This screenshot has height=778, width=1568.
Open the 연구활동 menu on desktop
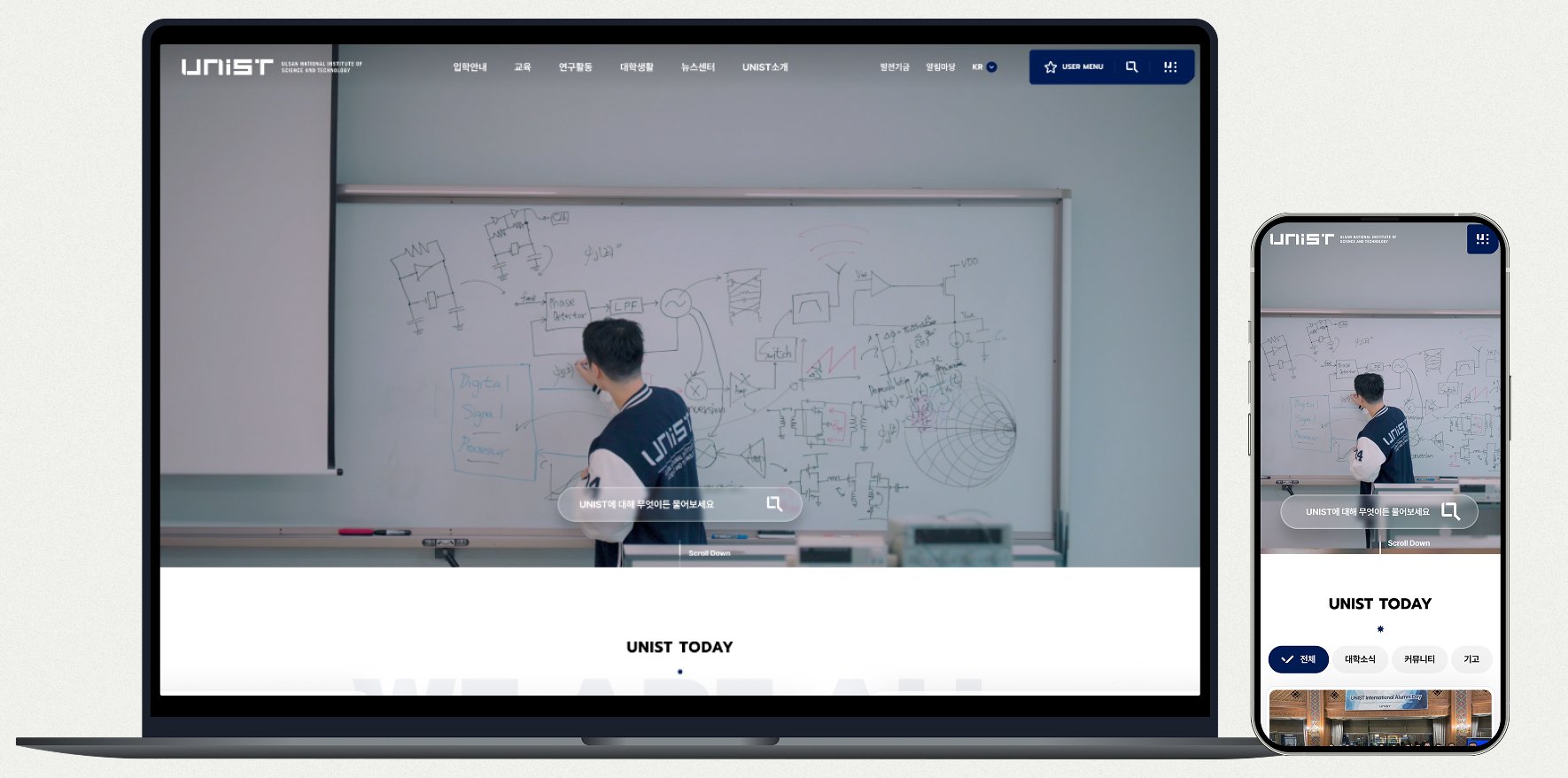click(x=576, y=67)
